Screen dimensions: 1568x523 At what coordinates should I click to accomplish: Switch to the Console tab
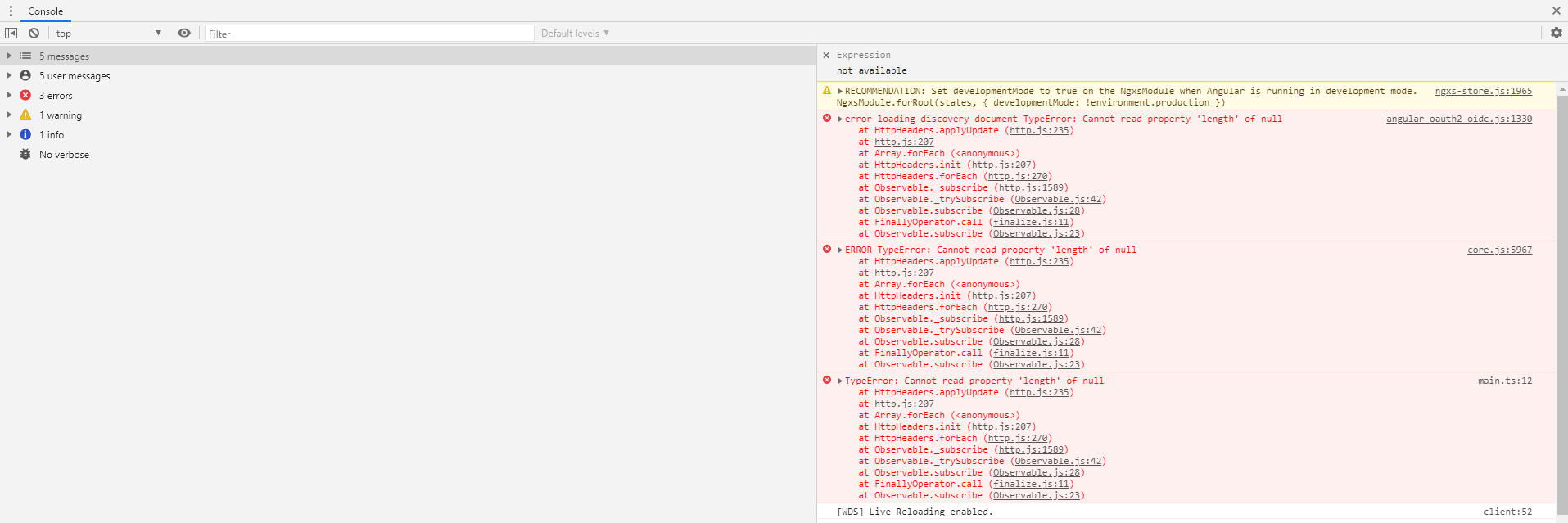(x=45, y=11)
